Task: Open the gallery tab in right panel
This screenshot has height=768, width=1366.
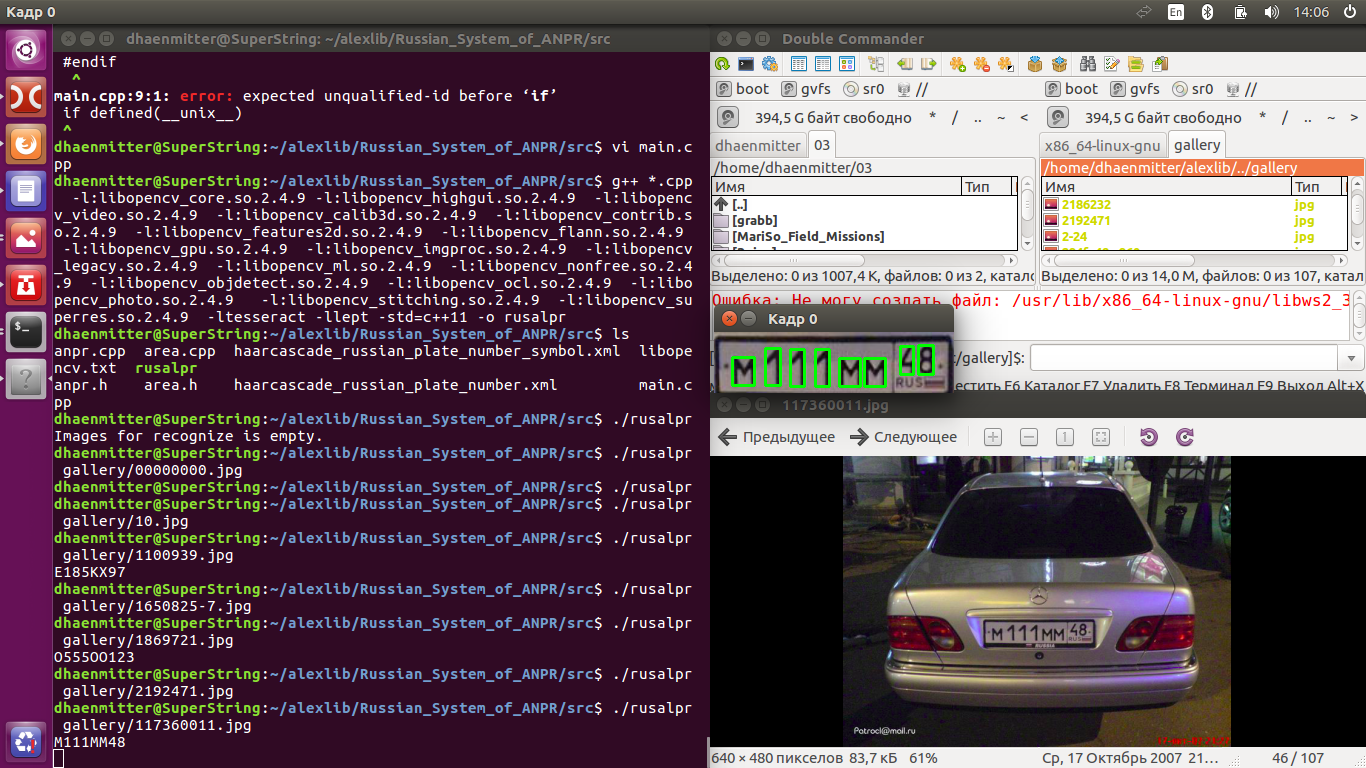Action: (1197, 145)
